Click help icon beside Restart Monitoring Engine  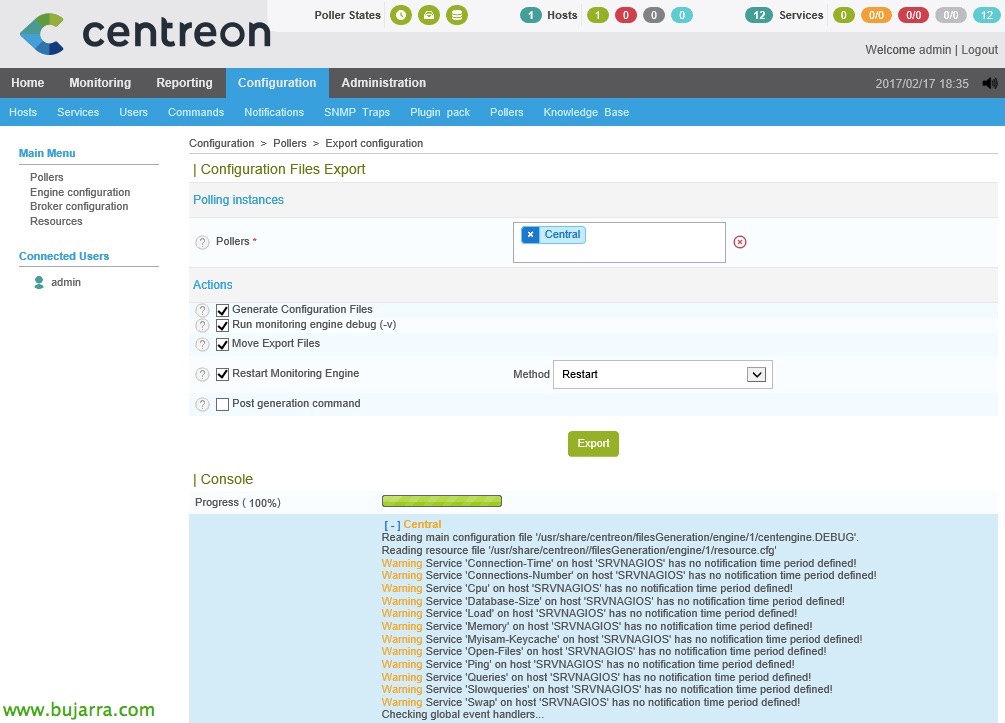(x=202, y=375)
